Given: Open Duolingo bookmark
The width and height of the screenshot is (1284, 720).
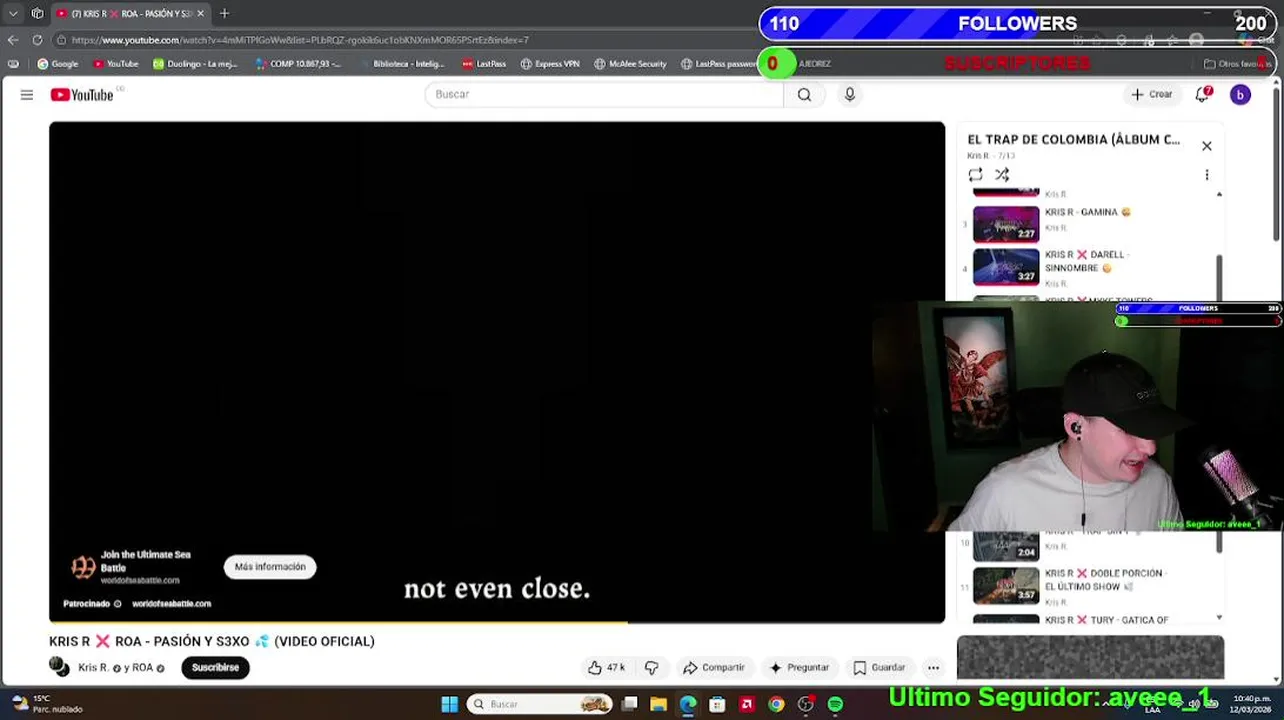Looking at the screenshot, I should pyautogui.click(x=195, y=64).
